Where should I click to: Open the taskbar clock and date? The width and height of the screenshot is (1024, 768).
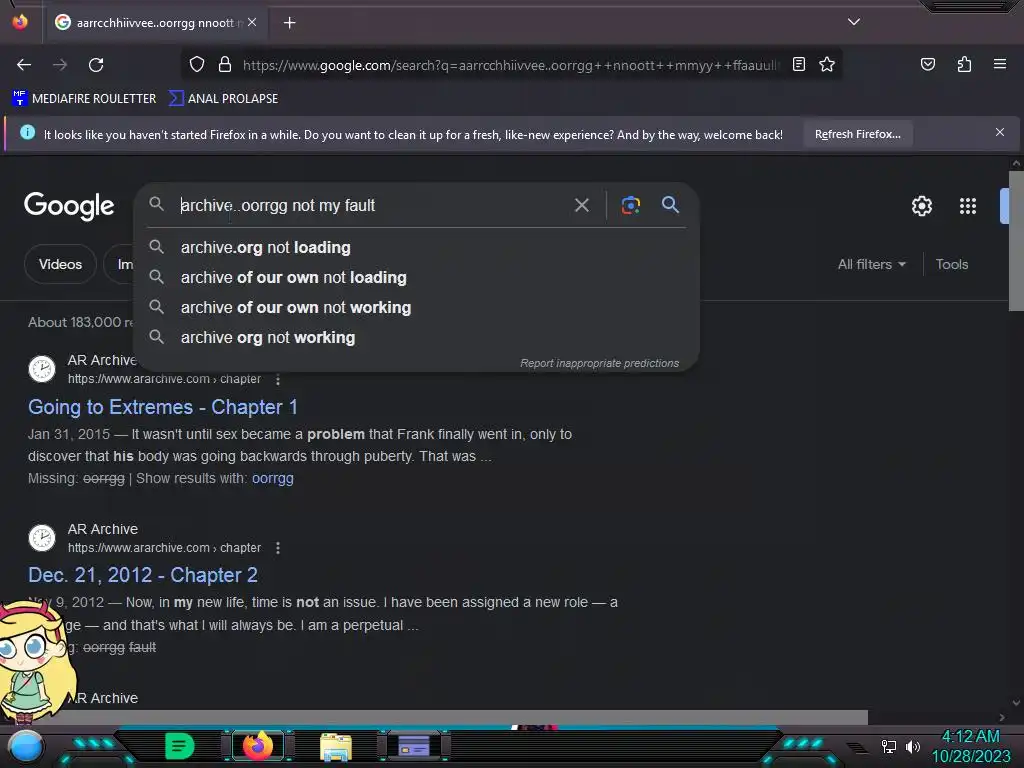pyautogui.click(x=970, y=746)
